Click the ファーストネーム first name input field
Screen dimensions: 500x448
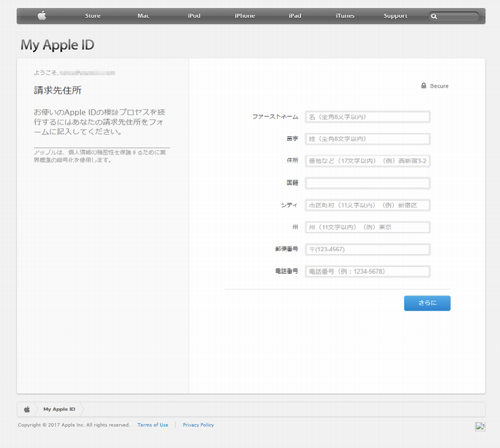tap(368, 117)
